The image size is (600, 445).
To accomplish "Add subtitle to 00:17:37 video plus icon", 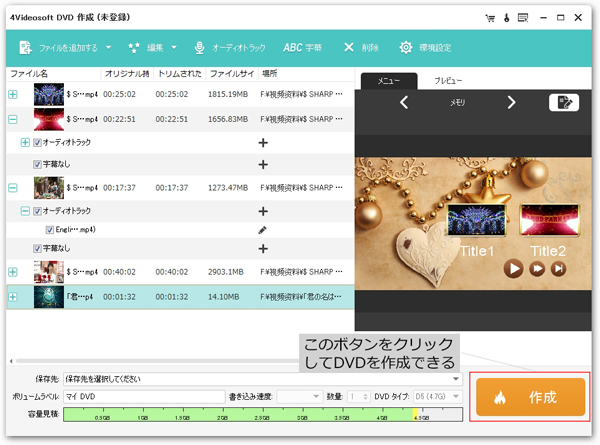I will pyautogui.click(x=263, y=249).
